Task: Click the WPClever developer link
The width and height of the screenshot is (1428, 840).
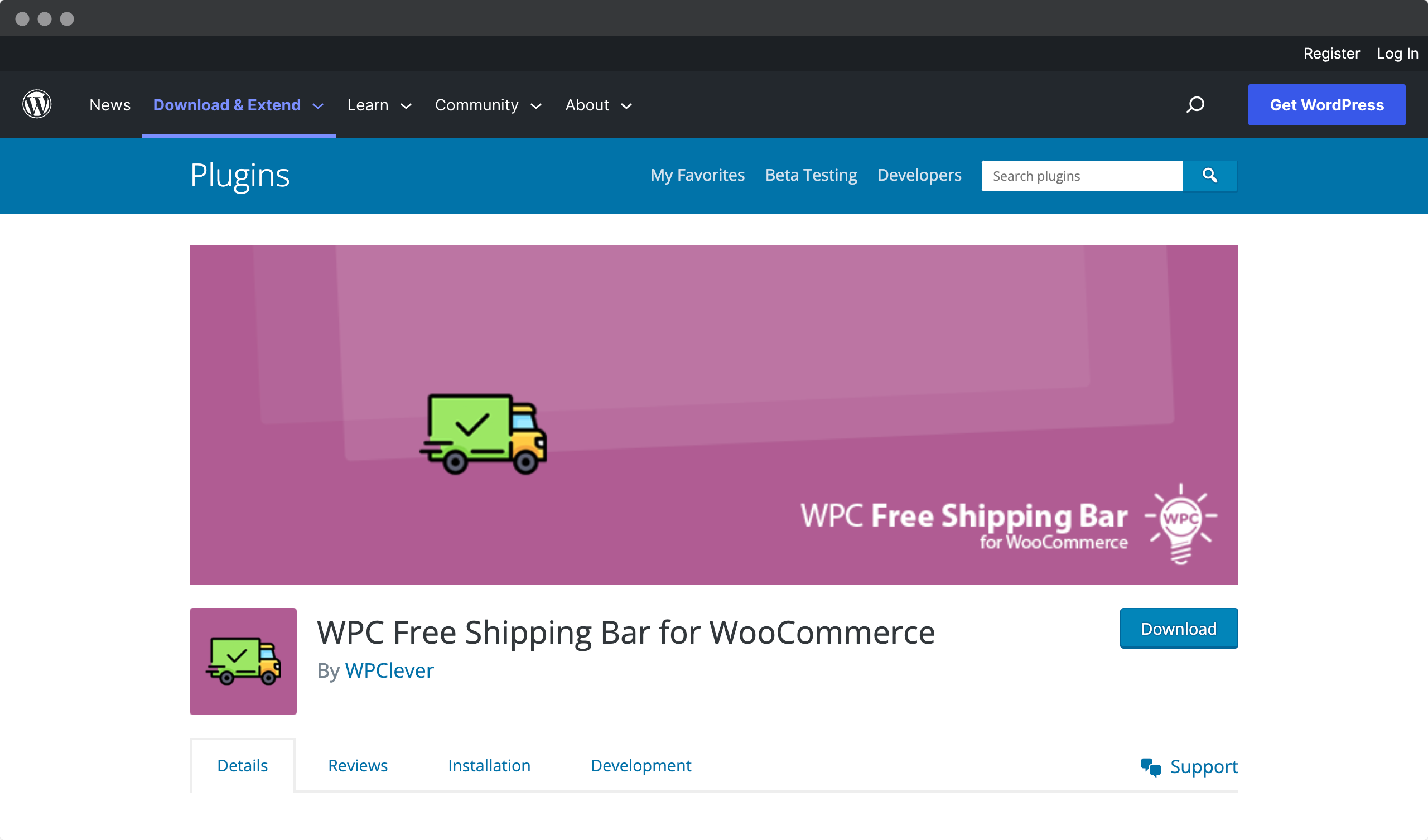Action: (389, 670)
